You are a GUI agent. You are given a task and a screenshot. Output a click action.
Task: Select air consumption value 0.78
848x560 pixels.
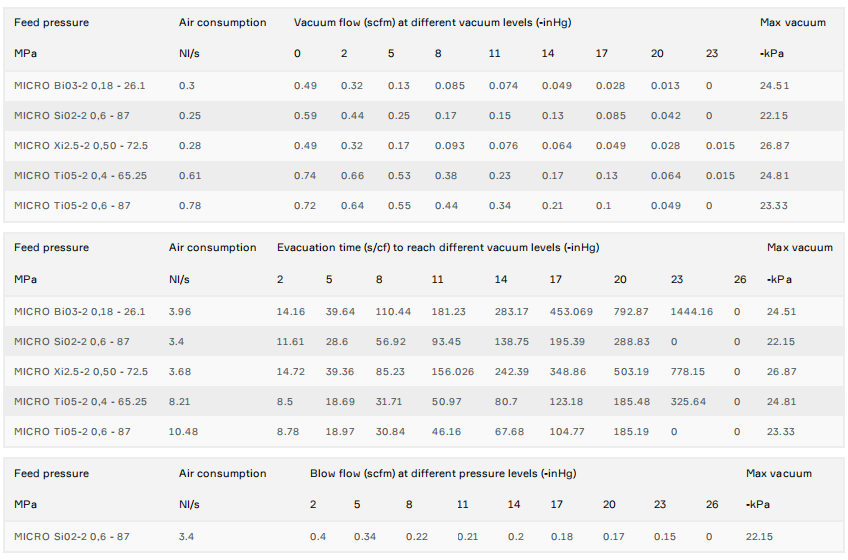click(x=189, y=206)
